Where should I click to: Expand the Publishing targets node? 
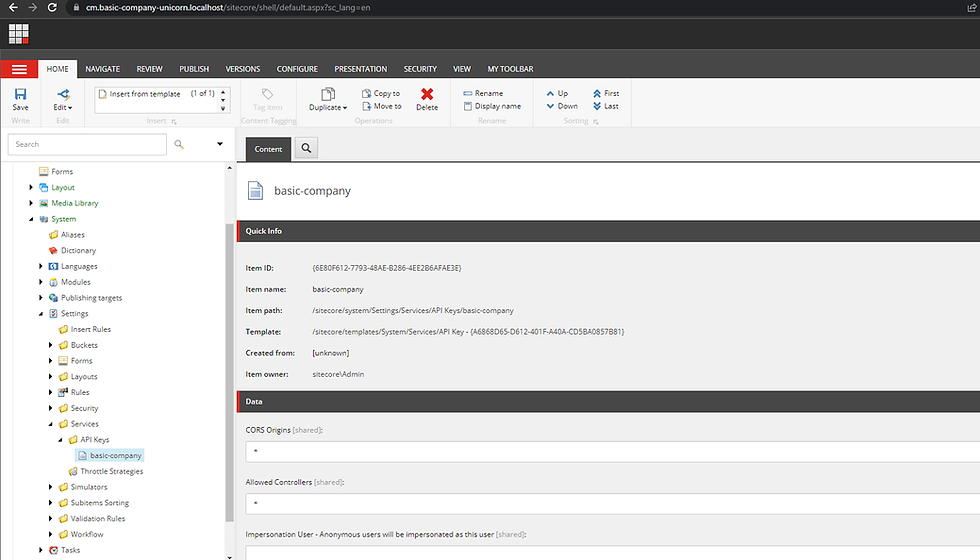click(x=41, y=298)
